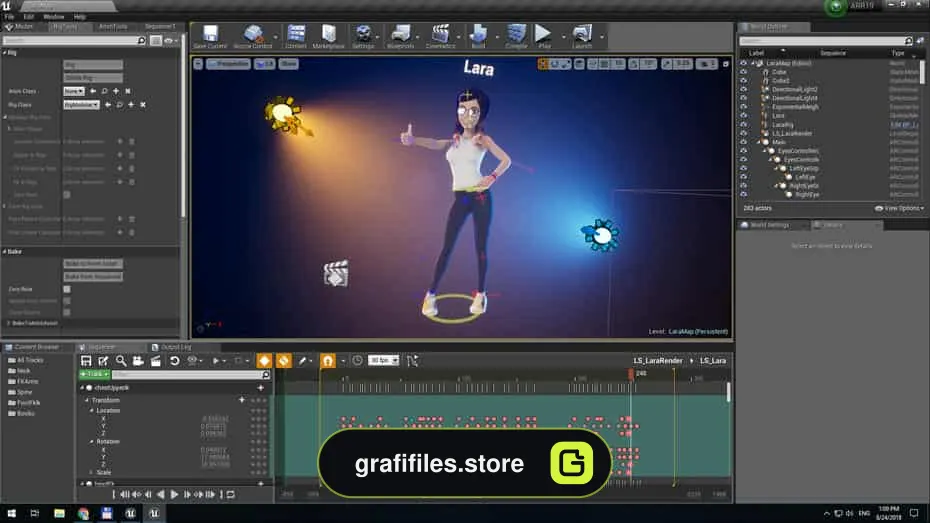Click the Build toolbar button
Image resolution: width=930 pixels, height=523 pixels.
click(x=478, y=37)
